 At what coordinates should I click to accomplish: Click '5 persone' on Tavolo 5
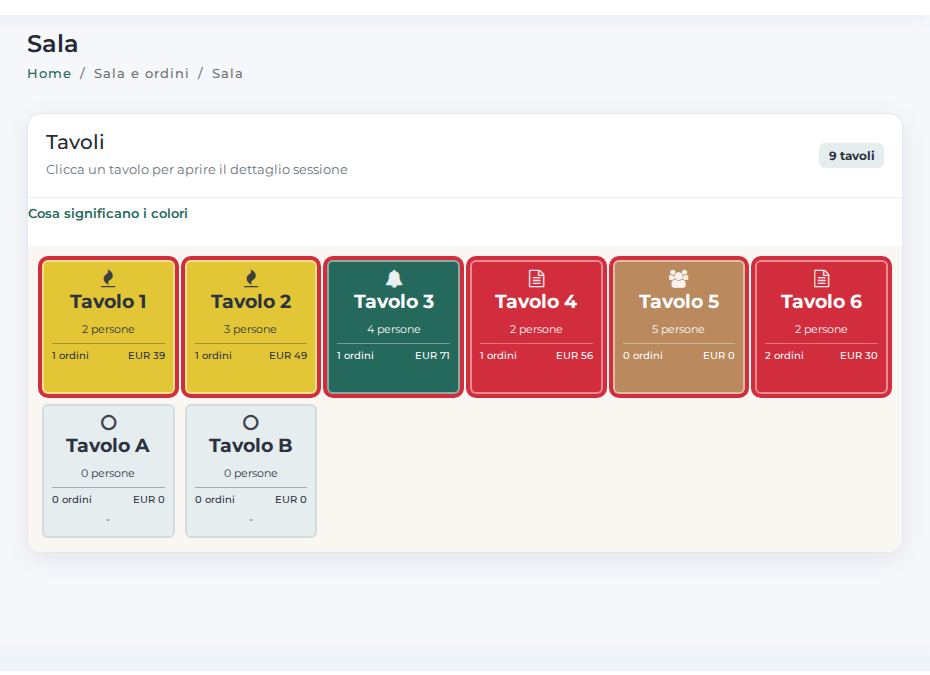click(679, 329)
